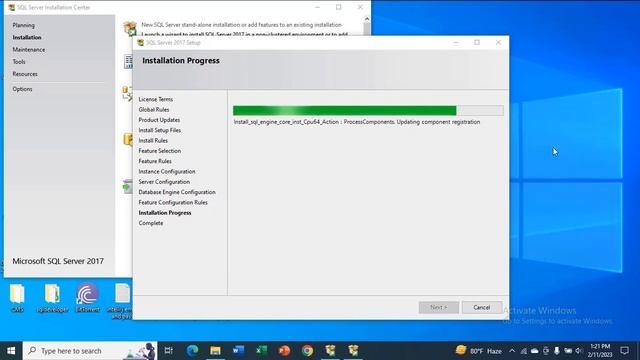
Task: Select the CMS folder on the desktop
Action: pos(17,298)
